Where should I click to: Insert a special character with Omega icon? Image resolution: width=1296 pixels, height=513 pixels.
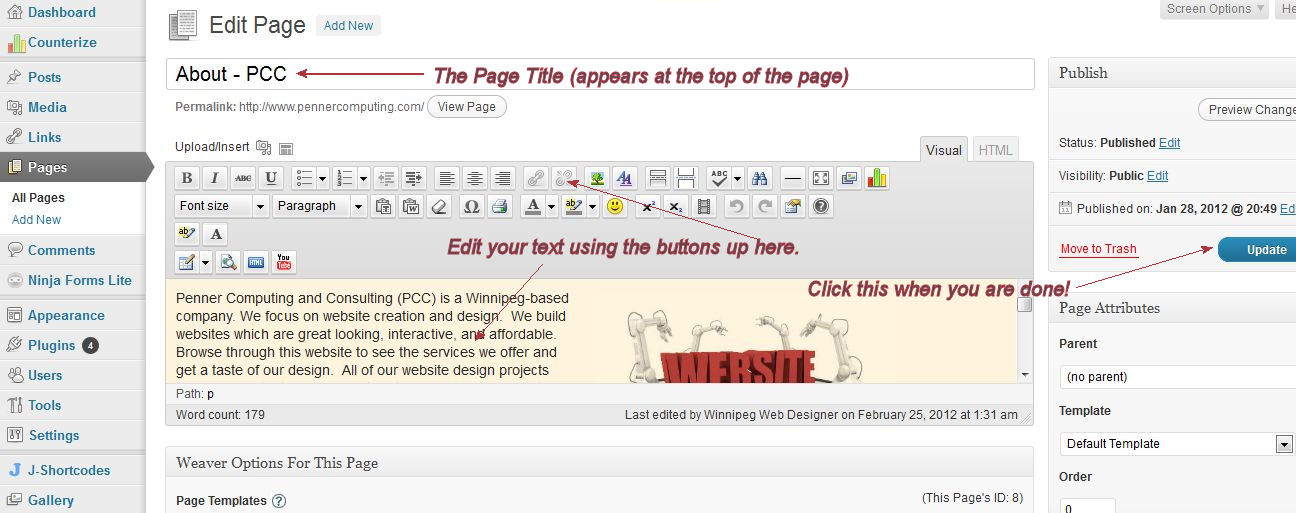[x=471, y=206]
